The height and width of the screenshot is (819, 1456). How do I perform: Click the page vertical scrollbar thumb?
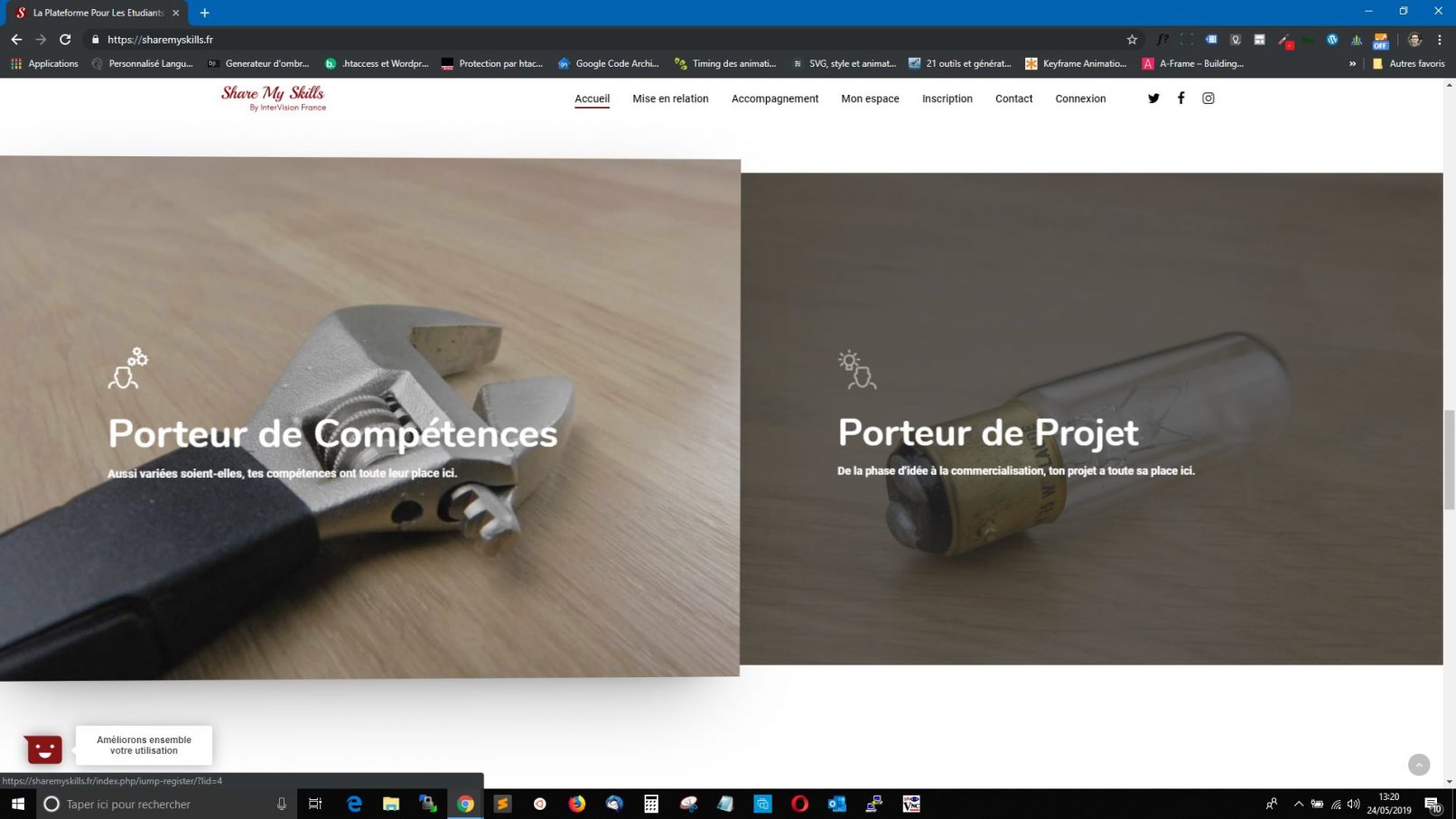point(1449,459)
